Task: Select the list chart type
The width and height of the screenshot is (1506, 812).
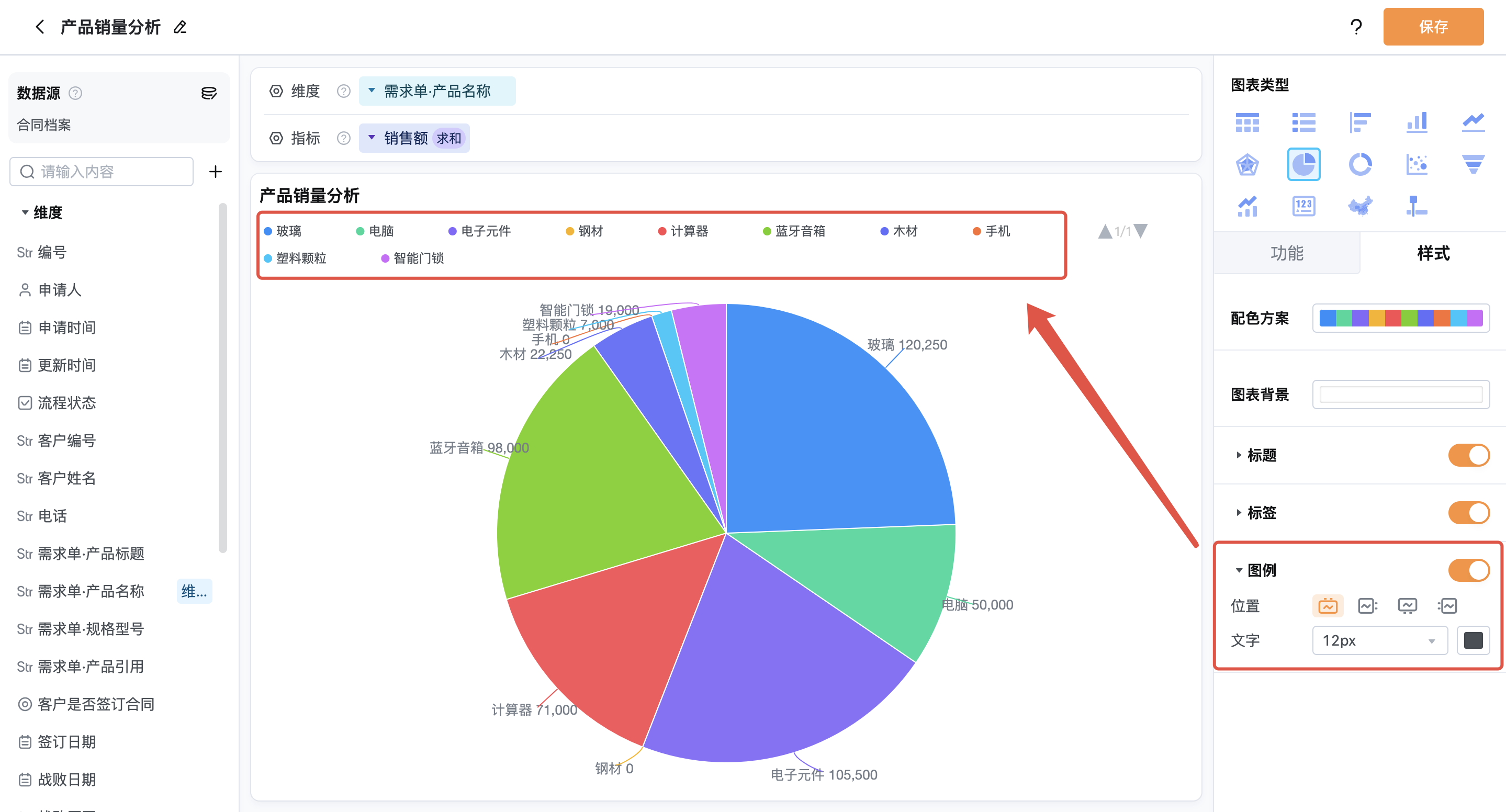Action: tap(1303, 123)
